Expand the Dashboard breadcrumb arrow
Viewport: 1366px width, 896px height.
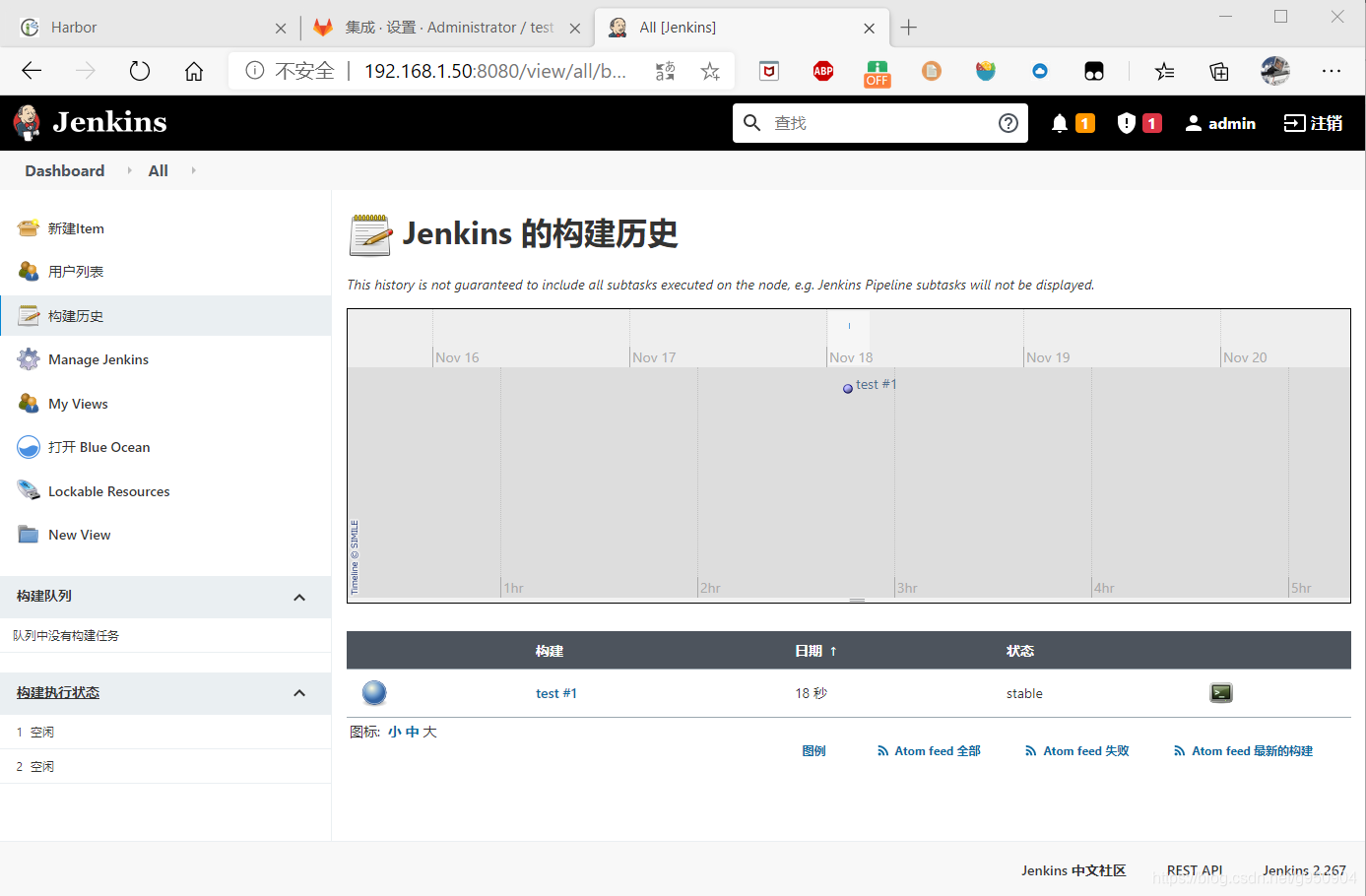[129, 170]
